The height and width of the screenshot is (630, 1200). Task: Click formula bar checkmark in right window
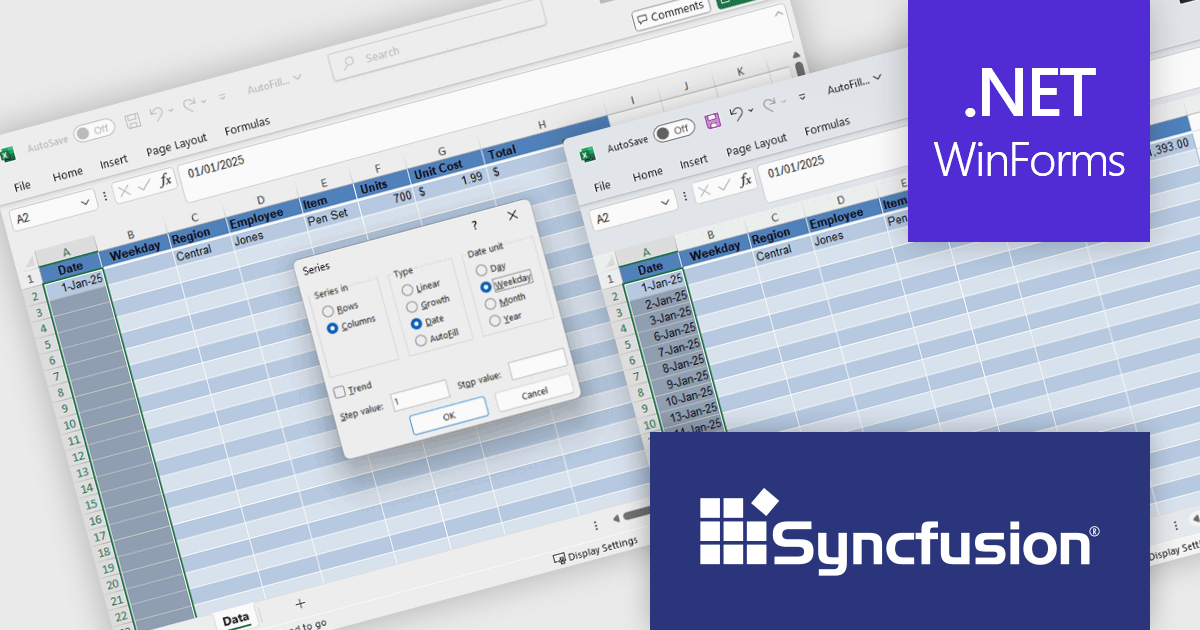(726, 186)
